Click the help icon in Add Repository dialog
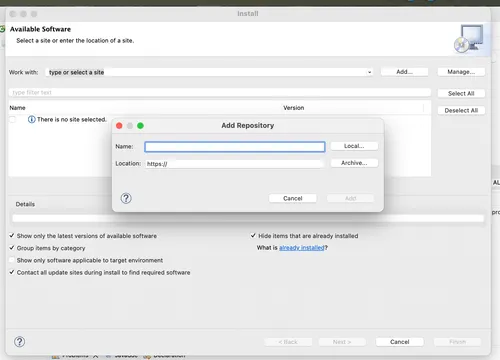The image size is (500, 360). [x=126, y=198]
